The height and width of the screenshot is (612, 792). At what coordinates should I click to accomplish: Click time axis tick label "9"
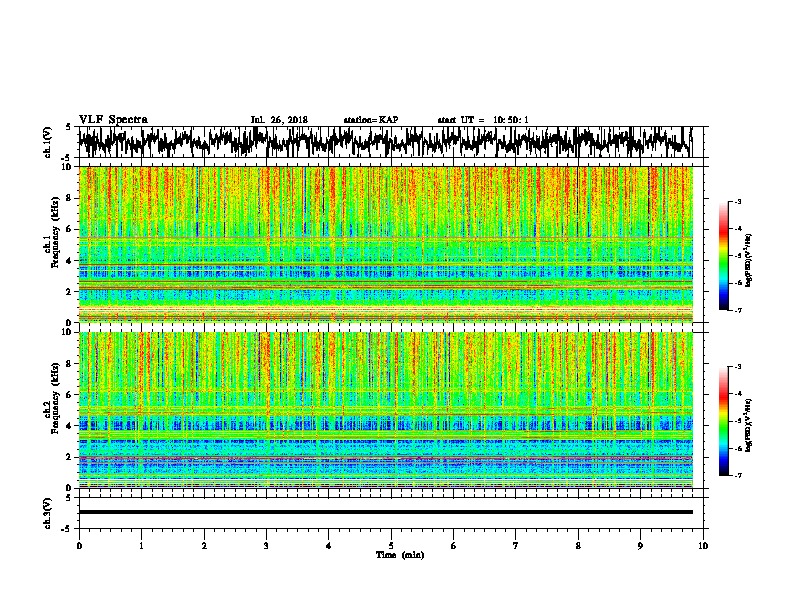(640, 546)
